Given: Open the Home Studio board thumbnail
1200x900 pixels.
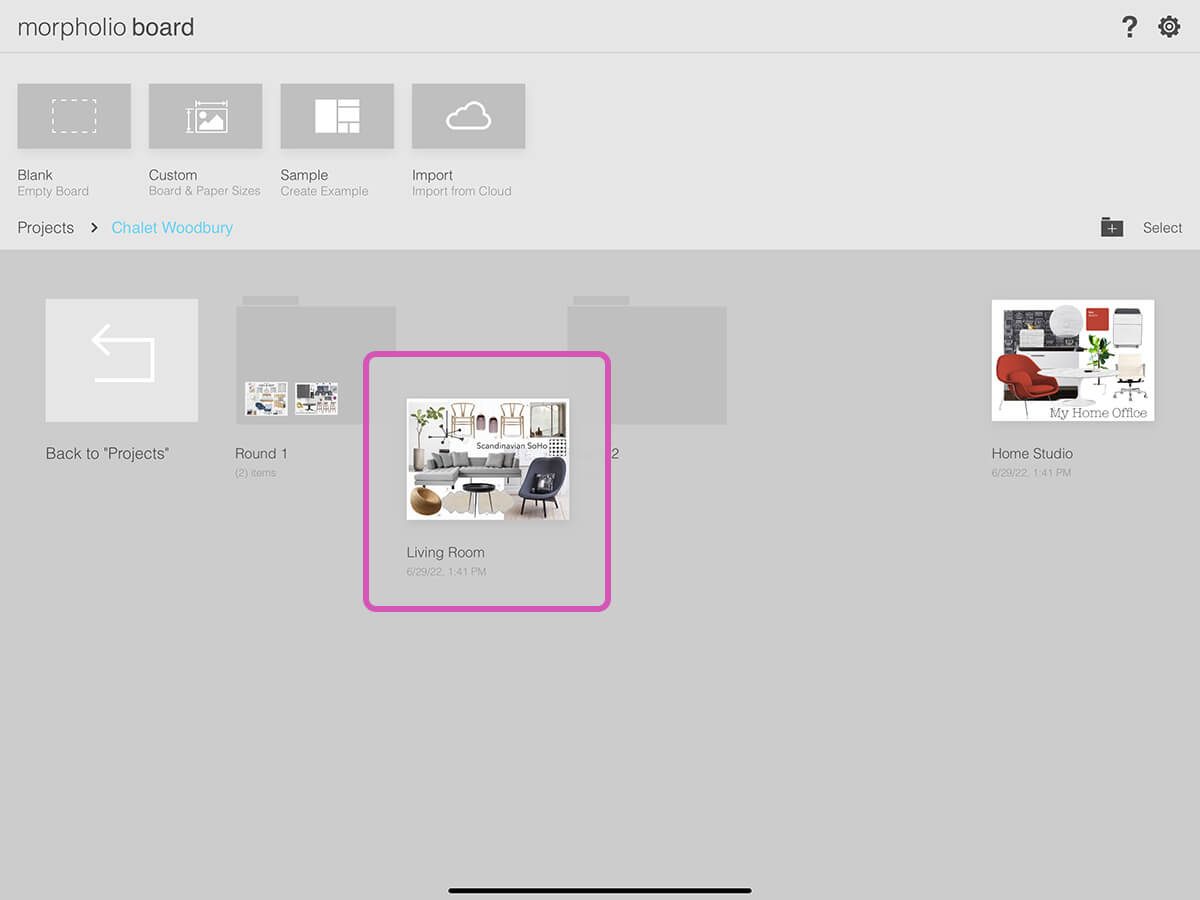Looking at the screenshot, I should 1072,360.
